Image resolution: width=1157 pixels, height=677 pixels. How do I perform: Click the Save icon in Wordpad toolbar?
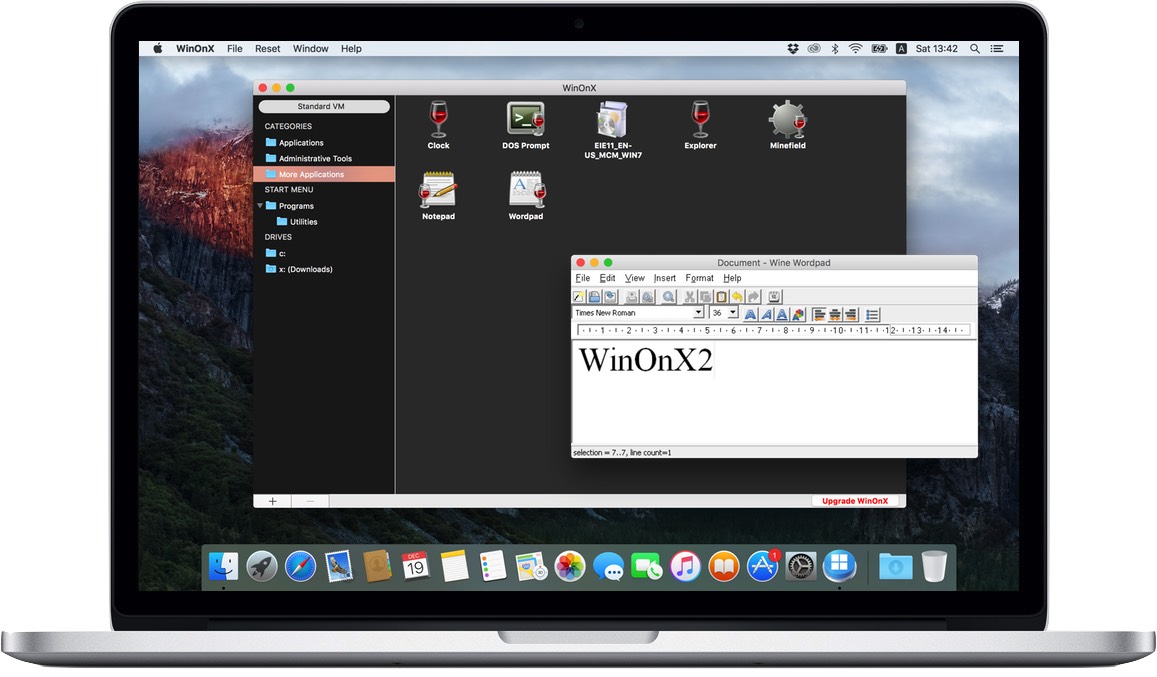pyautogui.click(x=610, y=297)
